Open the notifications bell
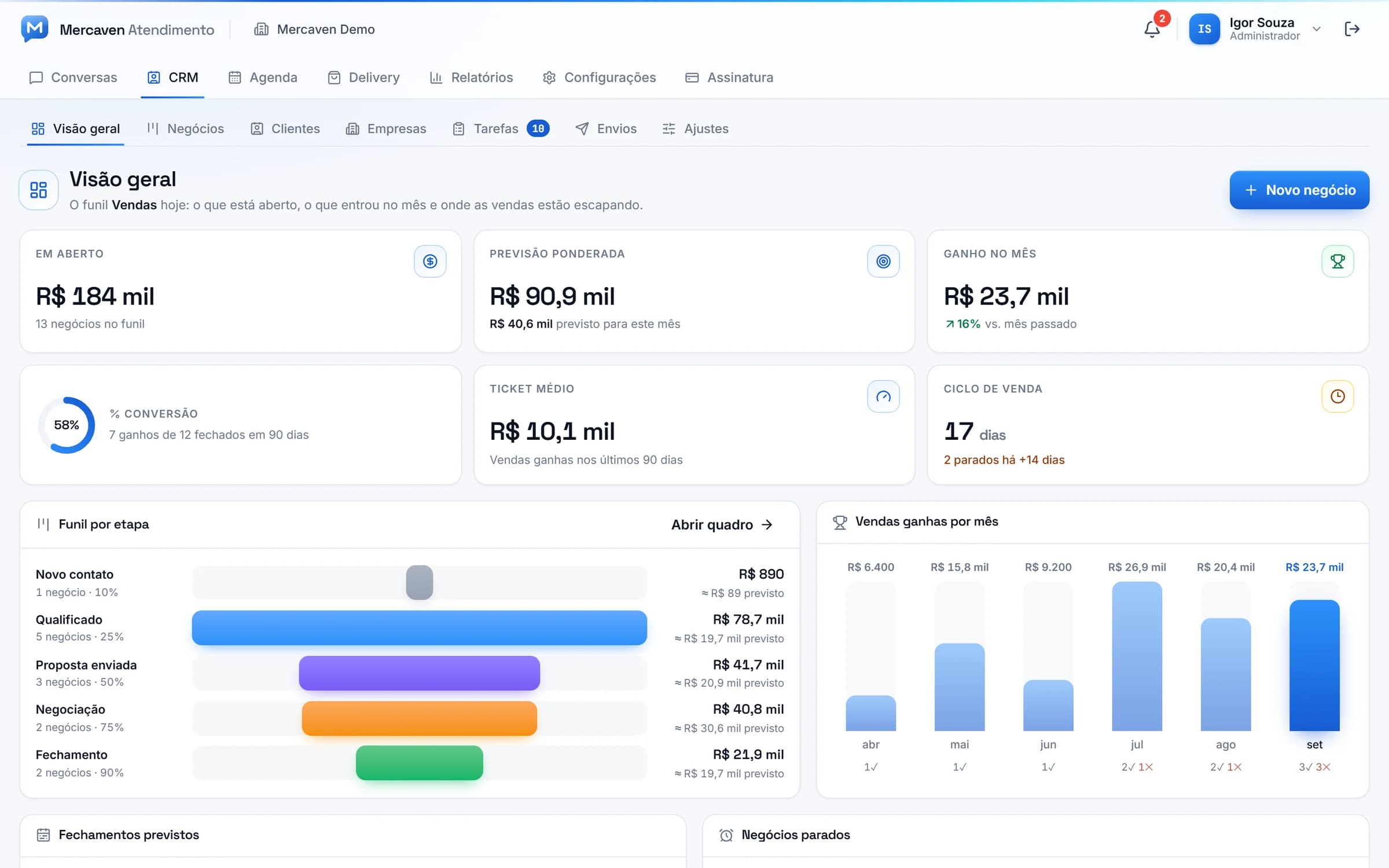The image size is (1389, 868). 1152,29
